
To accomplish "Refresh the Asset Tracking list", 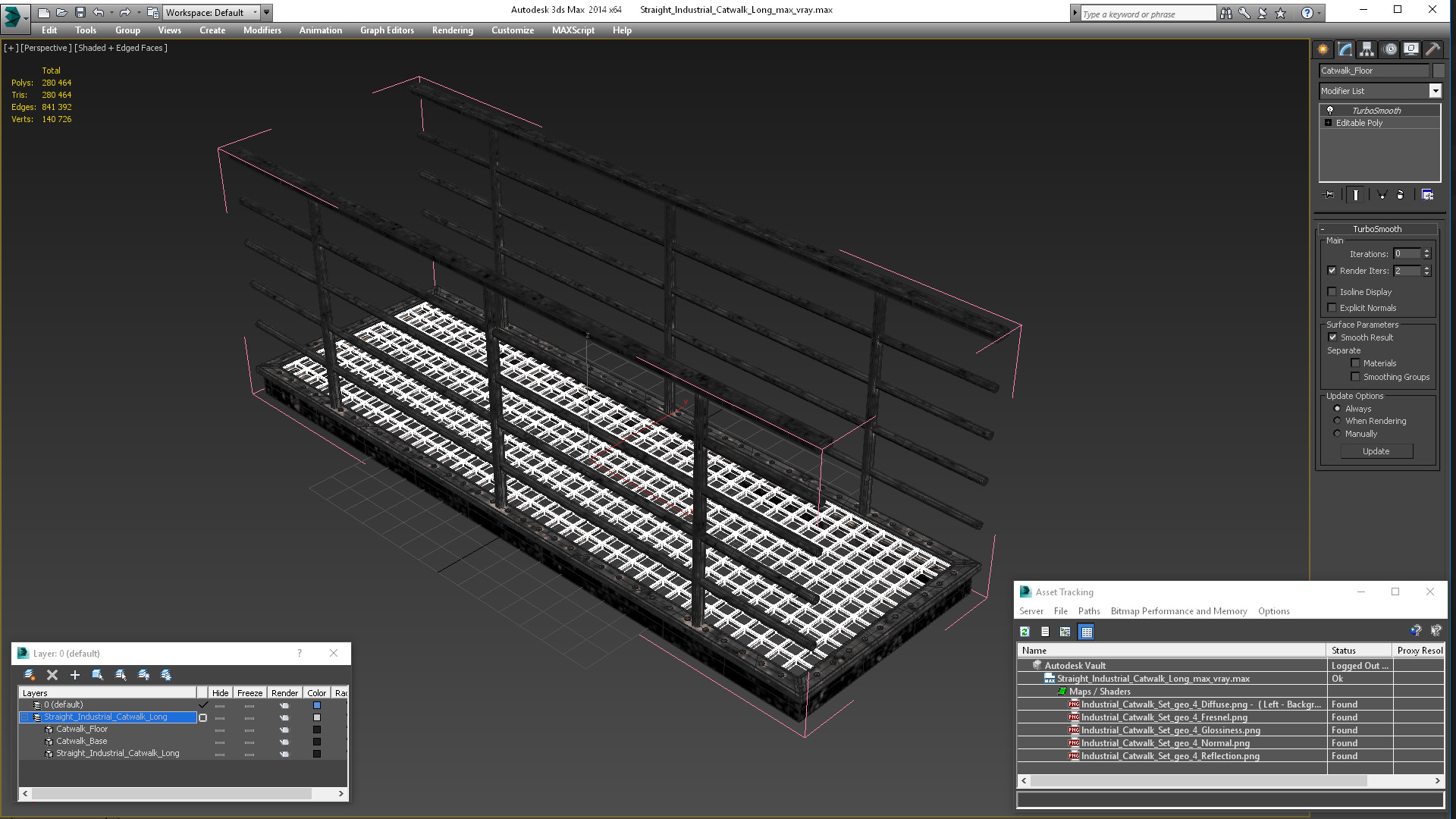I will (x=1025, y=632).
